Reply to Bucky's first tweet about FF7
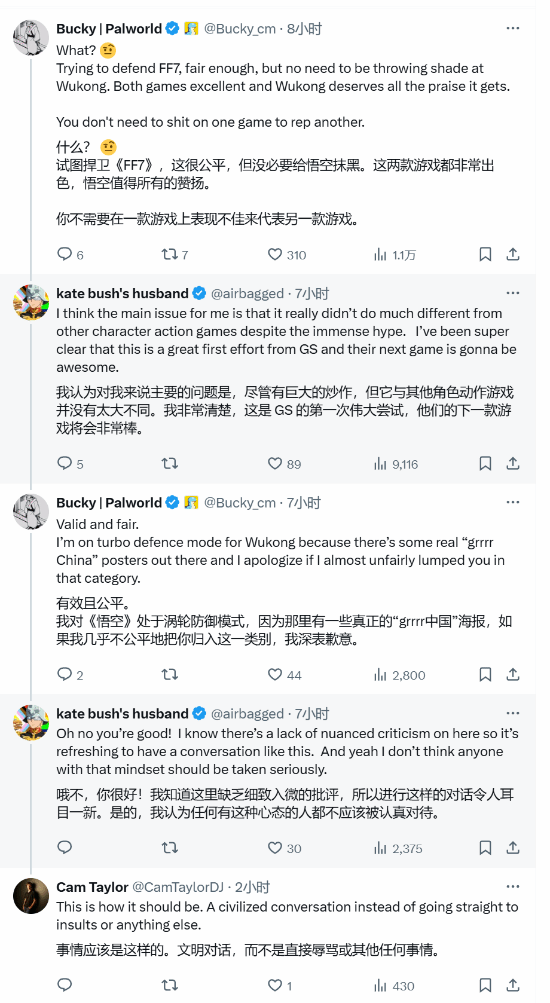The height and width of the screenshot is (1003, 550). point(65,255)
